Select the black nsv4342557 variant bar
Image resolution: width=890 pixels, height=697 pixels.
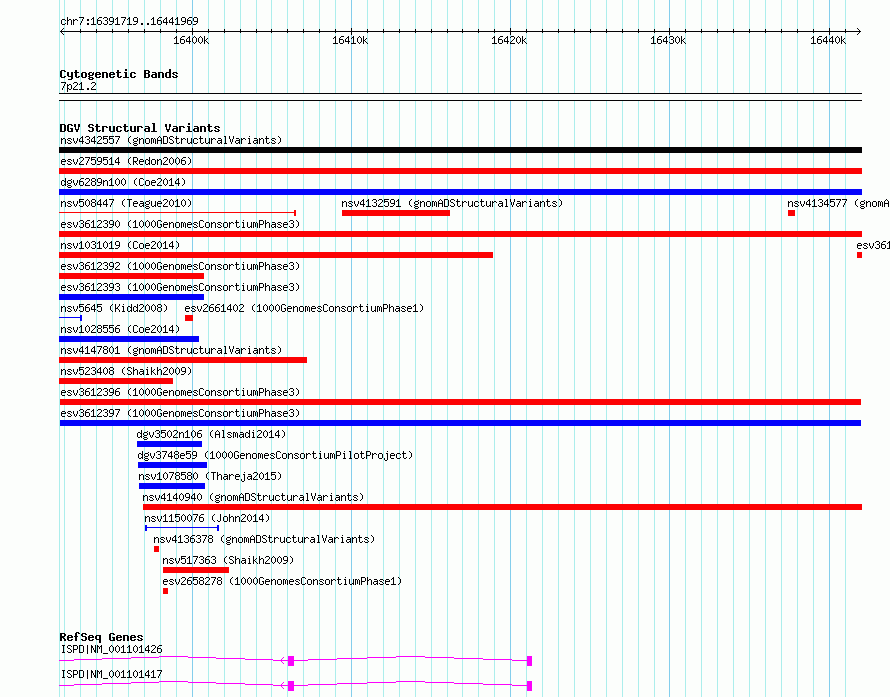tap(460, 150)
